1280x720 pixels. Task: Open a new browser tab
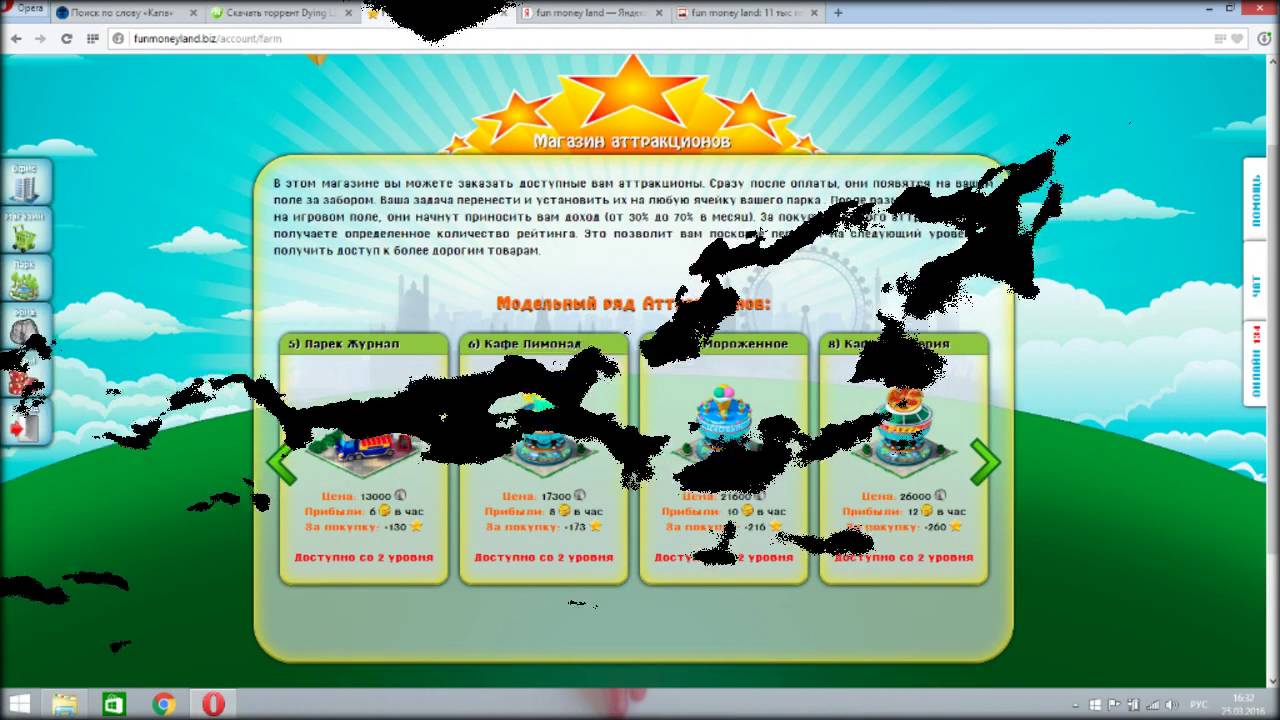coord(838,13)
